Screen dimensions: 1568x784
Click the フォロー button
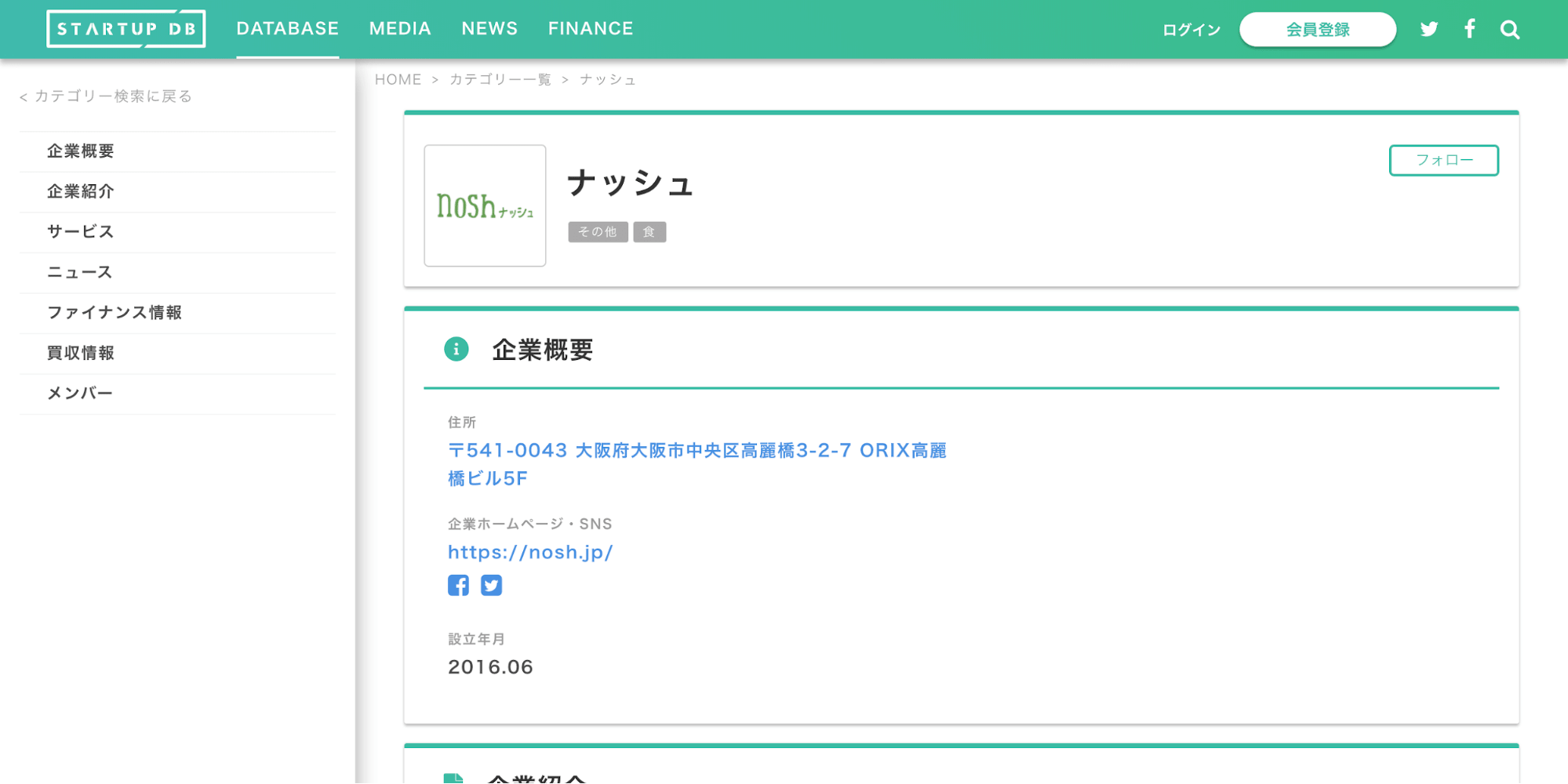tap(1444, 160)
